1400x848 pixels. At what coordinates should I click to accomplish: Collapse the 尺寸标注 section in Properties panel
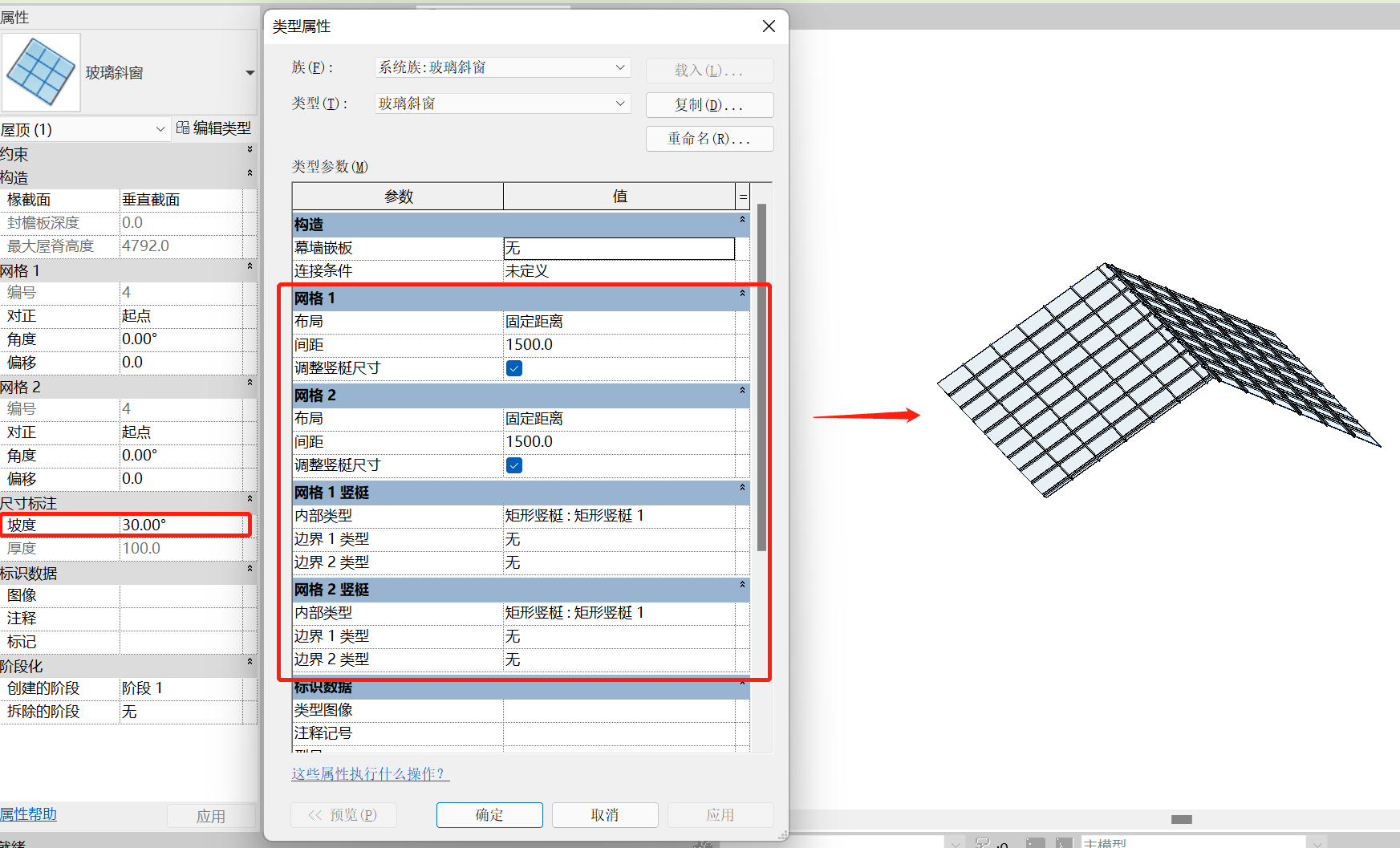[x=250, y=499]
